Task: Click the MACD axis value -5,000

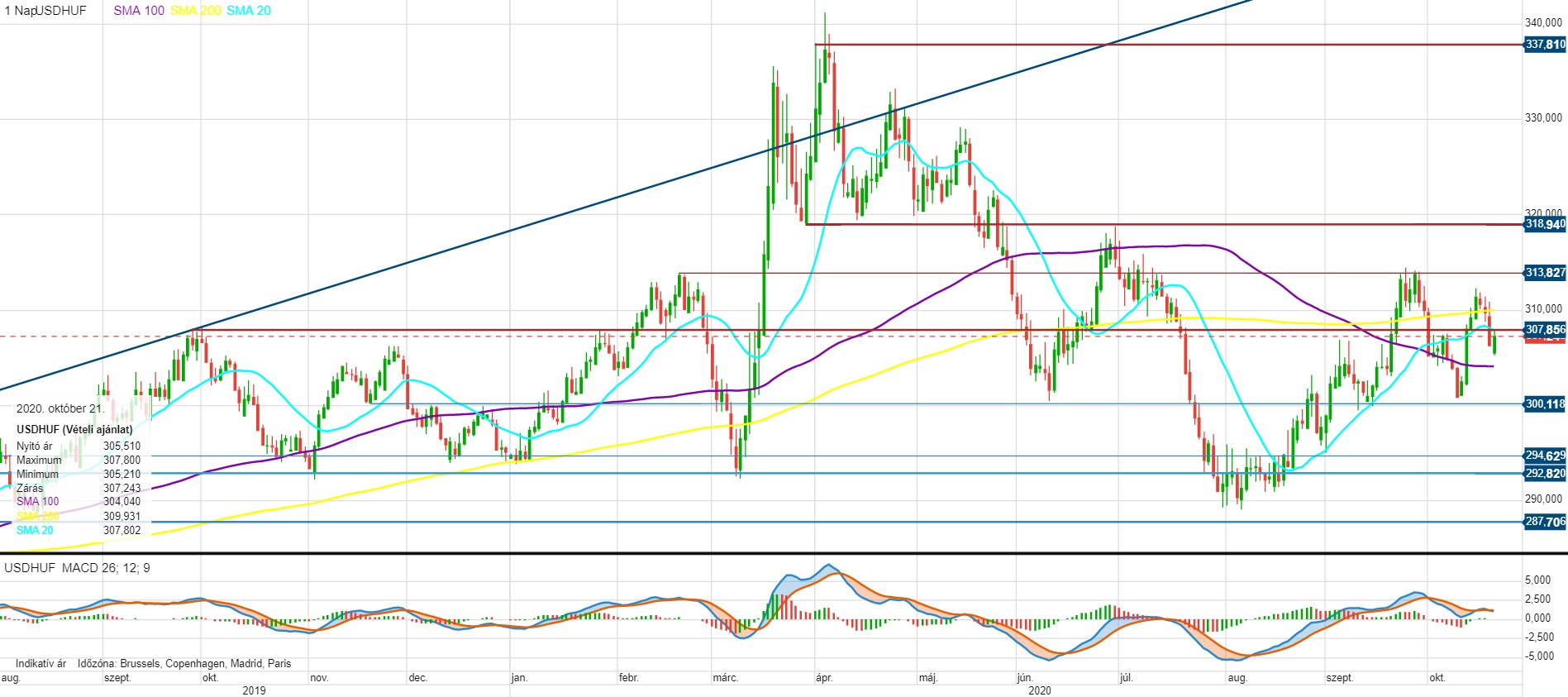Action: pyautogui.click(x=1538, y=656)
